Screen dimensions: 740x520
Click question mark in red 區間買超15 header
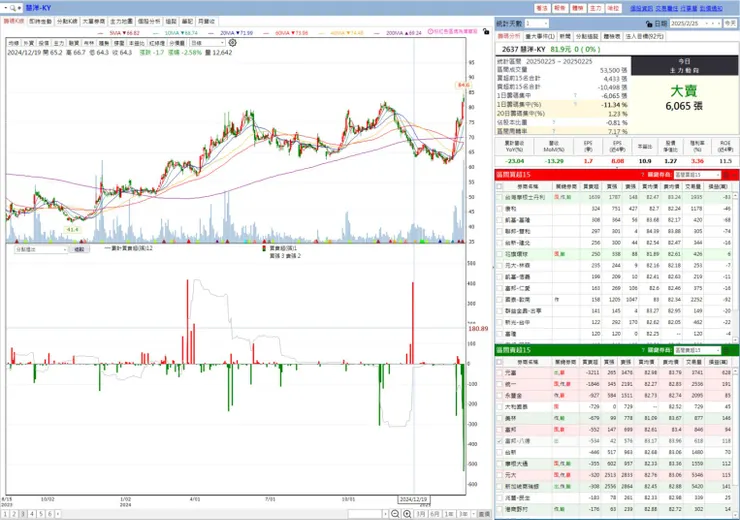[643, 175]
